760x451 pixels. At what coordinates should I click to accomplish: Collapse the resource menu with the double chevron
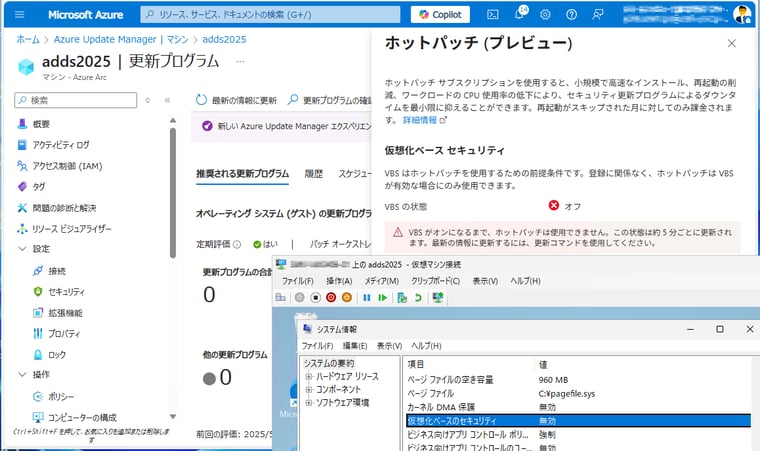tap(167, 100)
